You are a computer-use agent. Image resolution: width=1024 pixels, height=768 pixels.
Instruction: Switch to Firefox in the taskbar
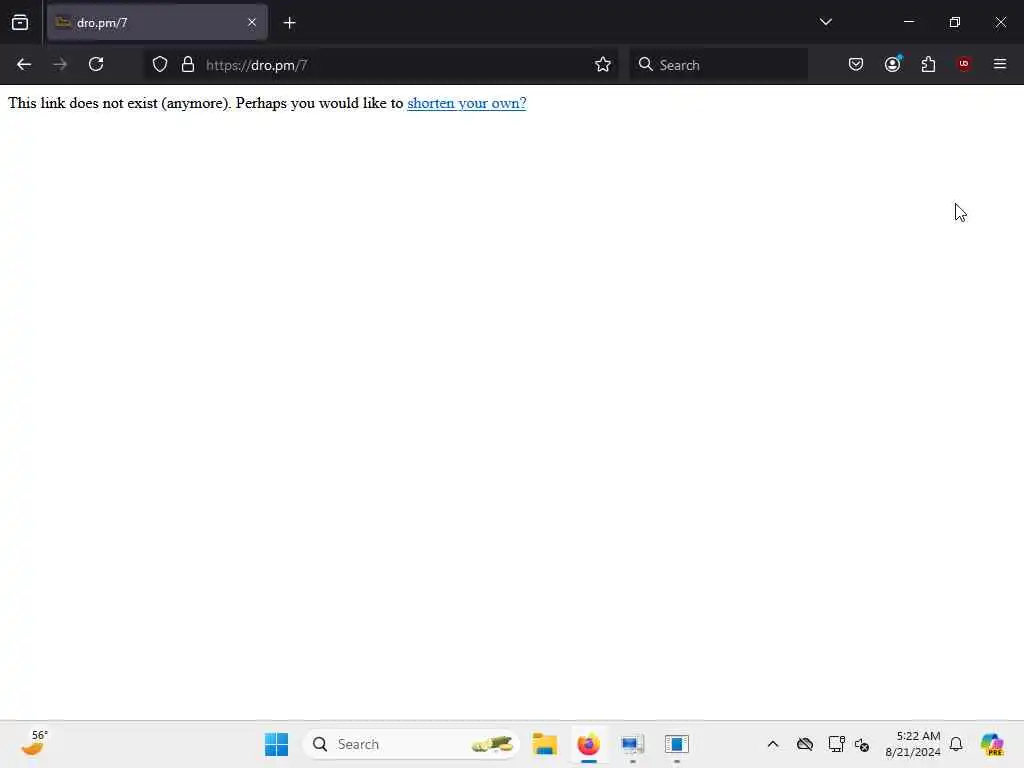click(x=588, y=744)
